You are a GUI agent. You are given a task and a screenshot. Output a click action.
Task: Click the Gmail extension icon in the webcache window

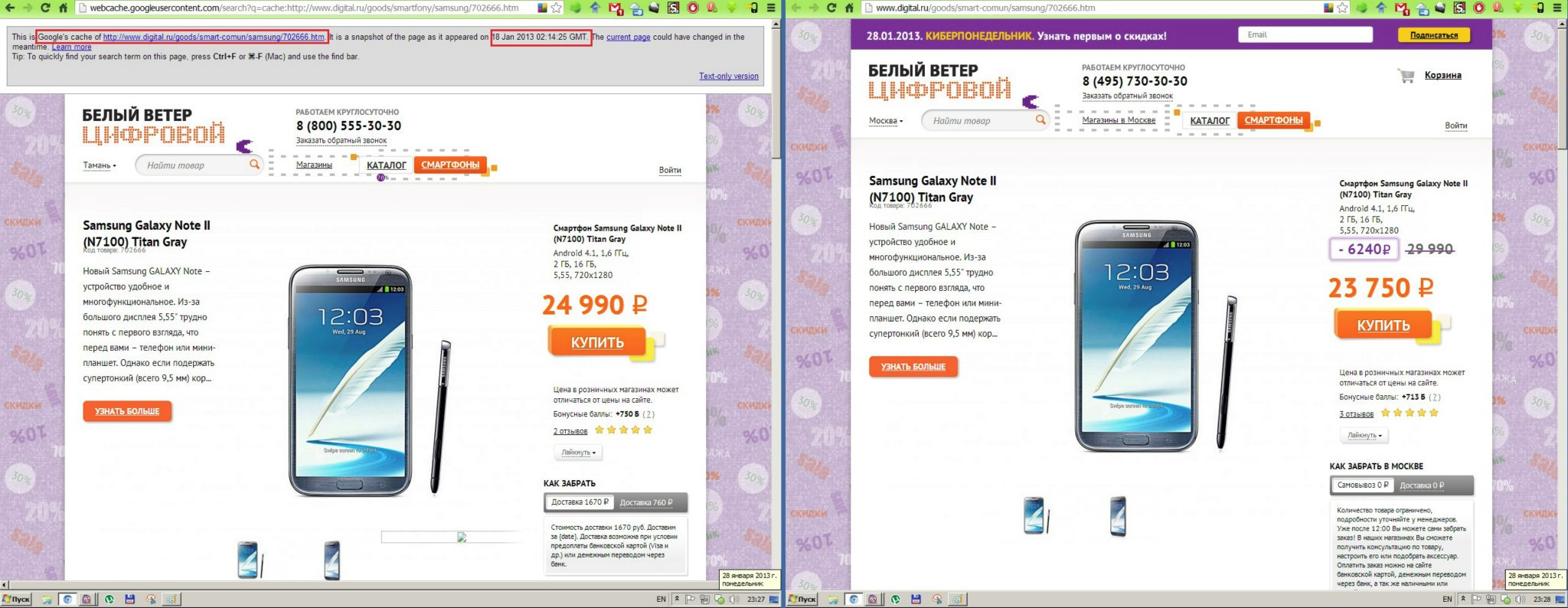coord(616,8)
